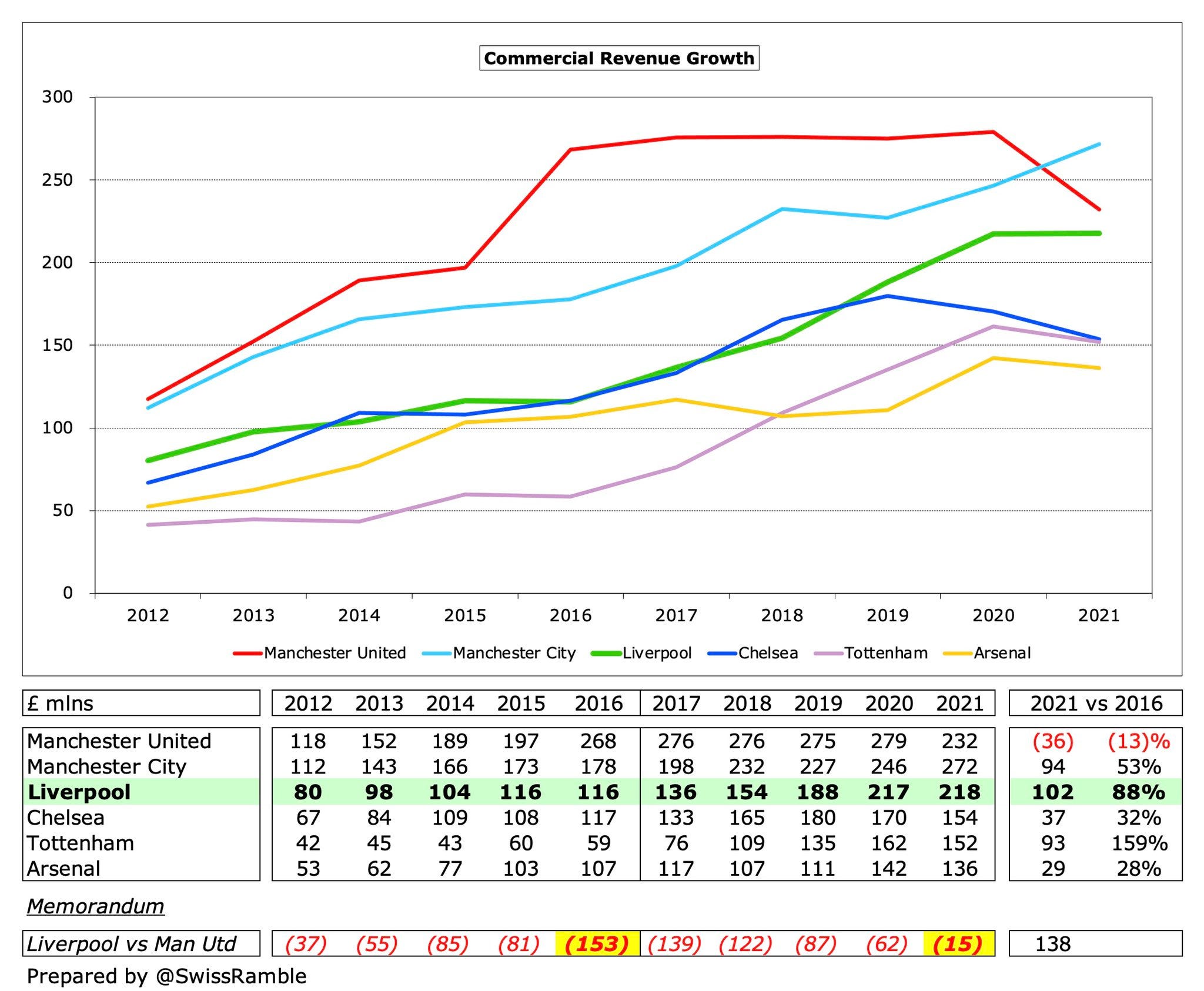This screenshot has height=991, width=1204.
Task: Click Arsenal's 2020 value 142
Action: tap(889, 868)
